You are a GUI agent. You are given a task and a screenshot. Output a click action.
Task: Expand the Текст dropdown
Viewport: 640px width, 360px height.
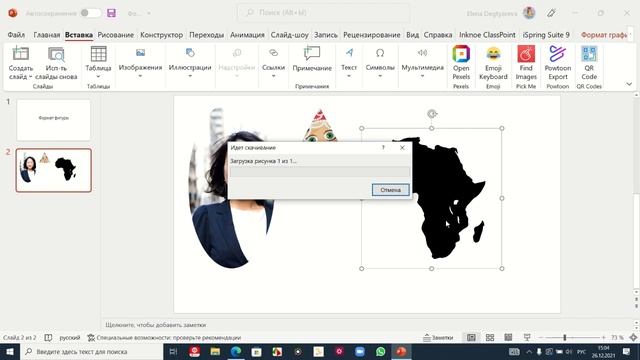349,76
